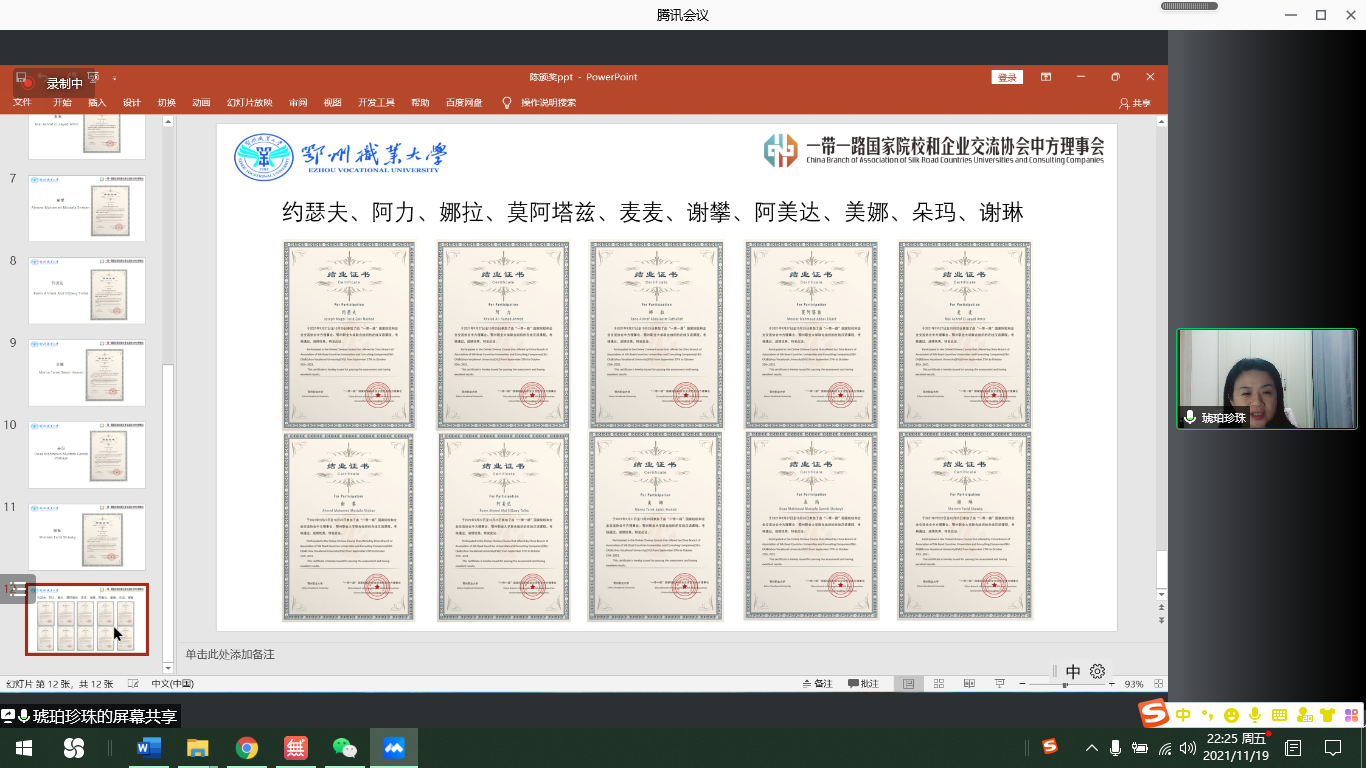Open the 插入 ribbon tab
1366x768 pixels.
click(x=97, y=103)
